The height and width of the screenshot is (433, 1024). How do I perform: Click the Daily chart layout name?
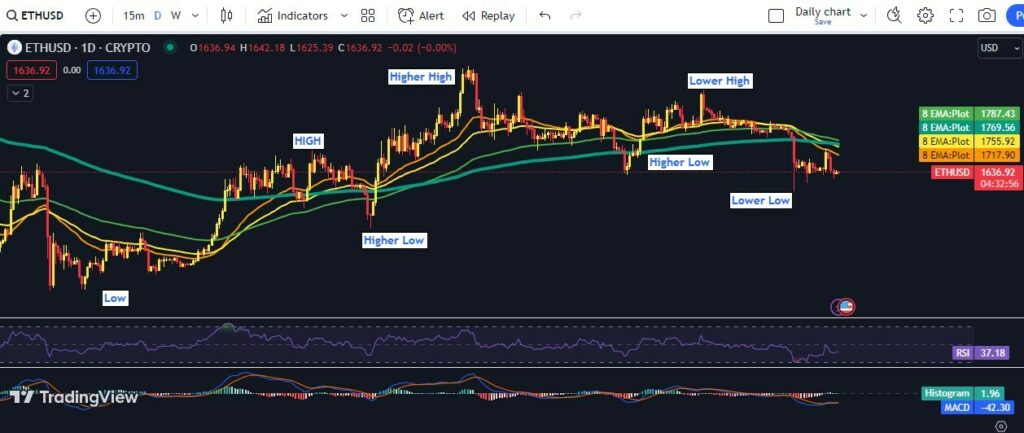pos(823,12)
